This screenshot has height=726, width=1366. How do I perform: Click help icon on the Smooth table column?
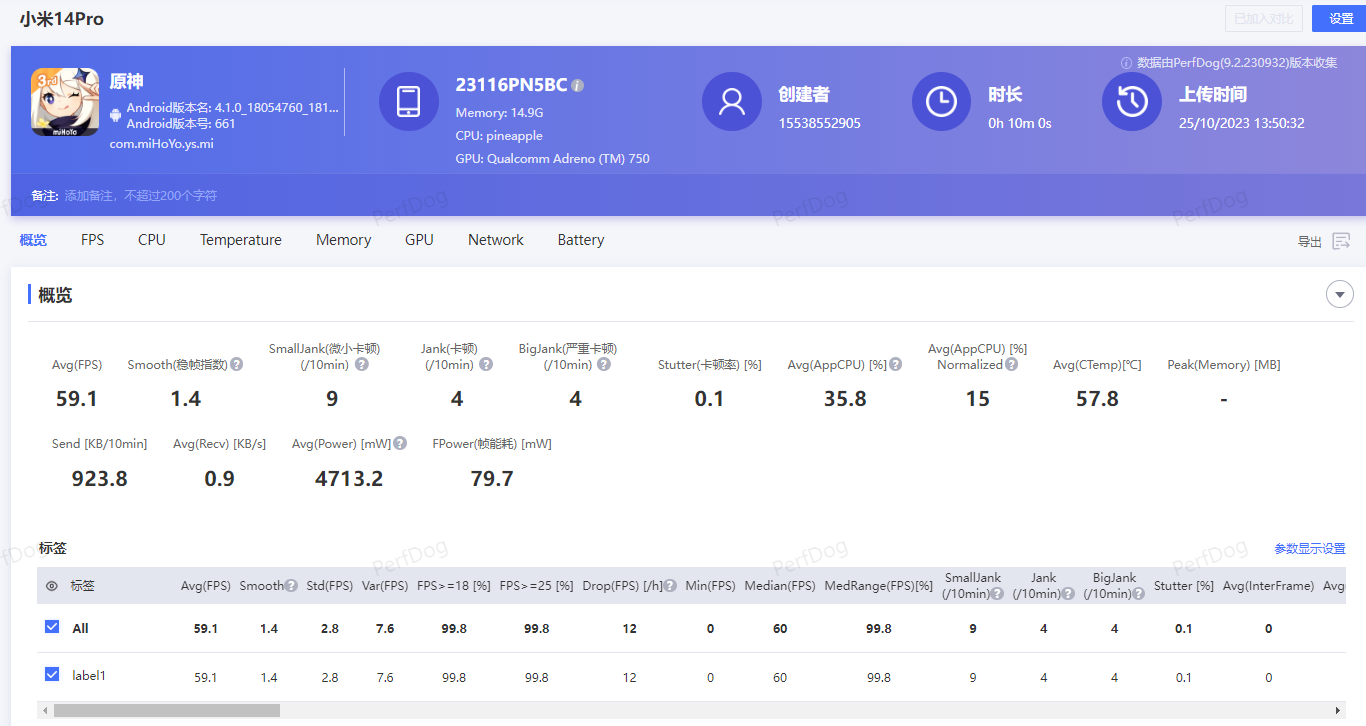[x=291, y=586]
